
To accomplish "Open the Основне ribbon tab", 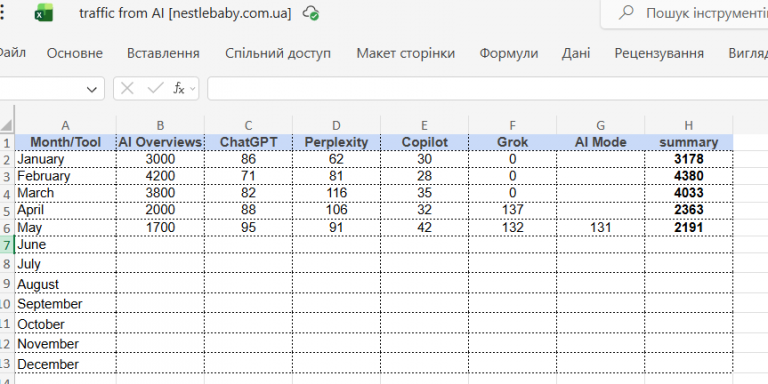I will pos(75,53).
